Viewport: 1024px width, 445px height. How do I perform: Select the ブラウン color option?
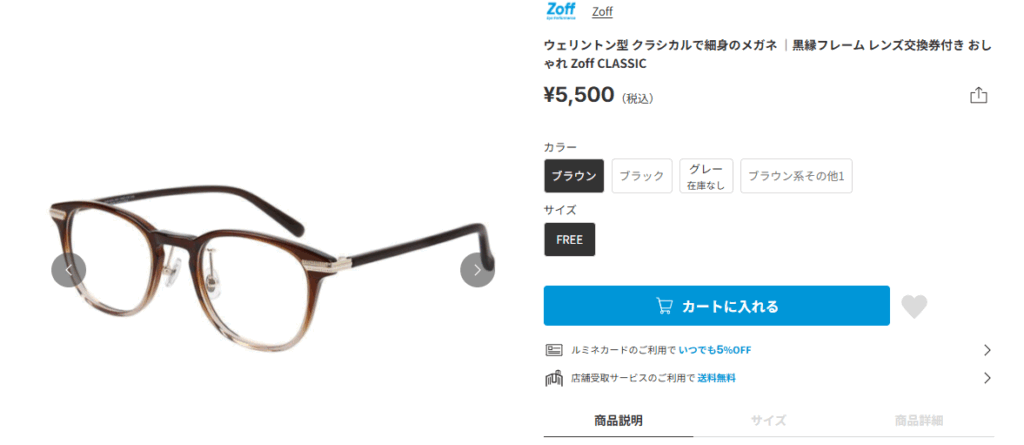click(x=574, y=176)
